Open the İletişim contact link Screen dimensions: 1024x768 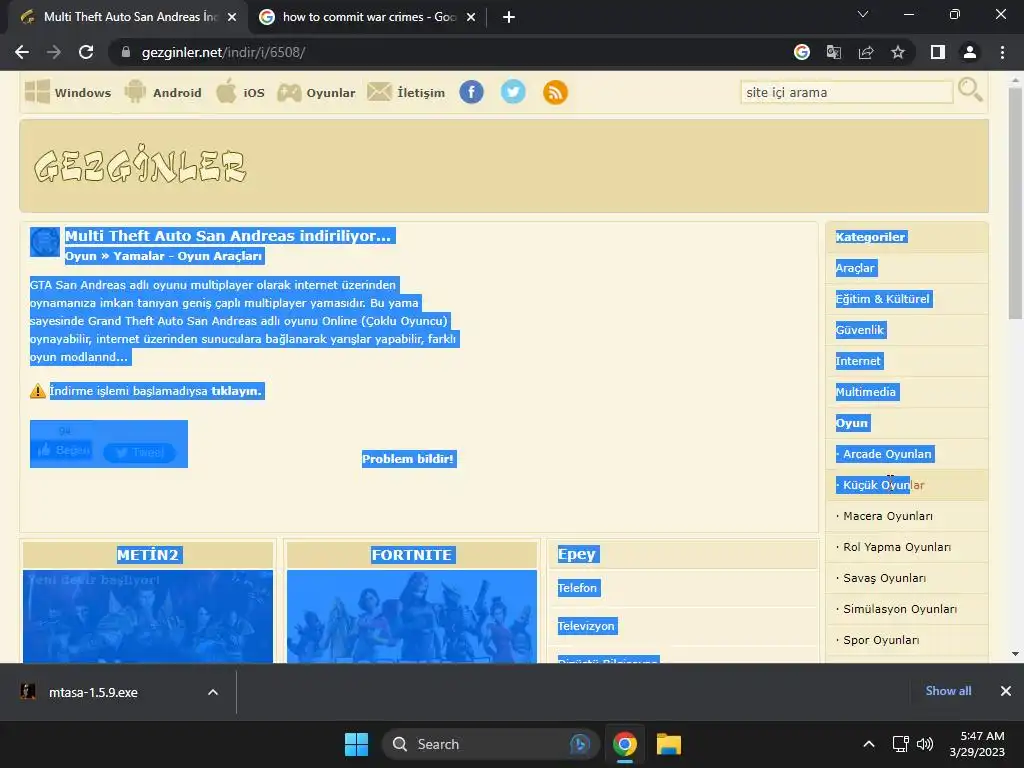click(x=406, y=92)
